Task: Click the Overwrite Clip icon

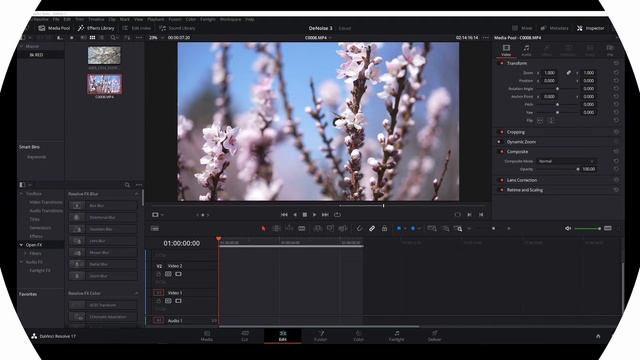Action: click(x=330, y=229)
